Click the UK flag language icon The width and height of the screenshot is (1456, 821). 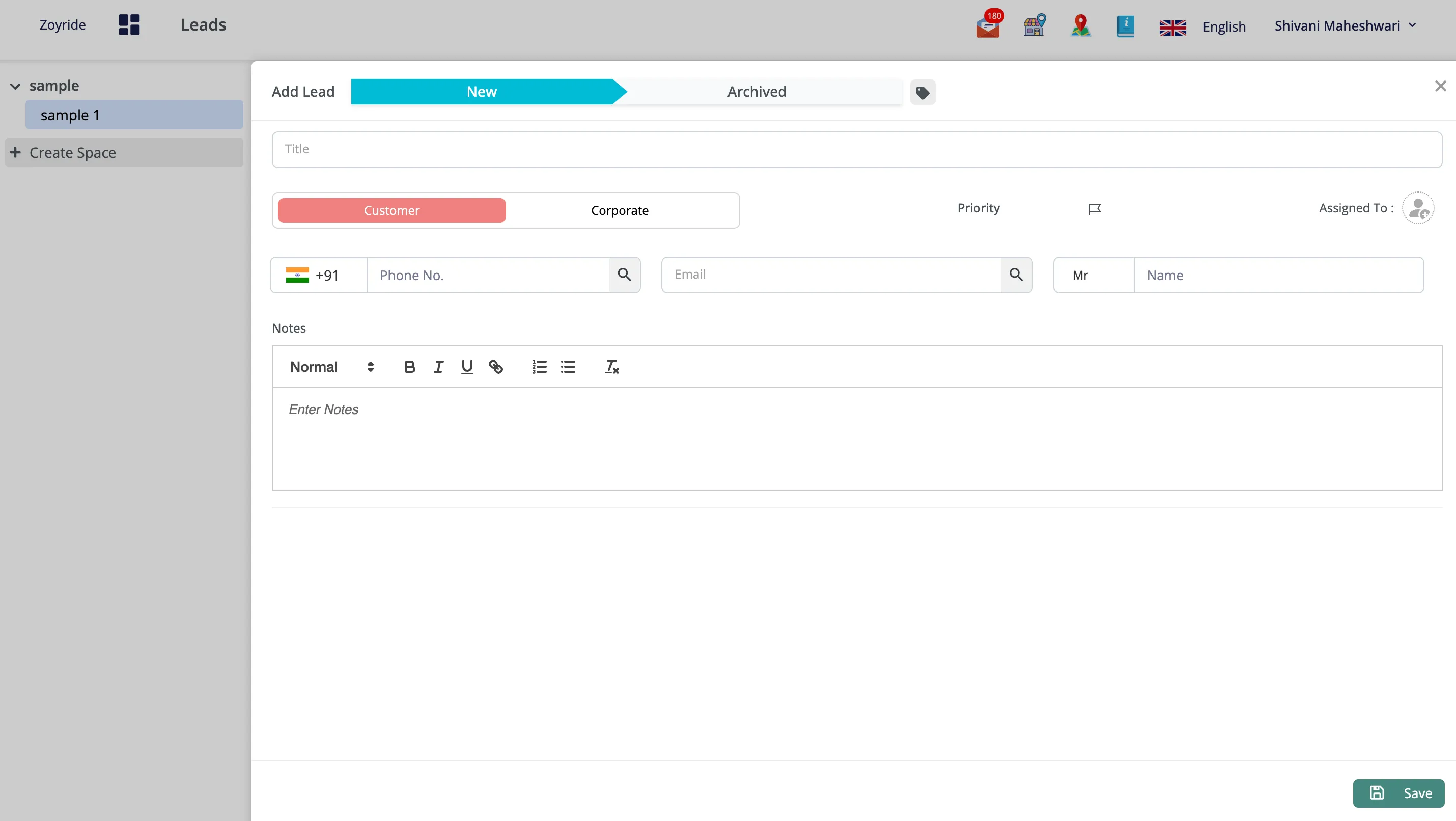coord(1173,27)
